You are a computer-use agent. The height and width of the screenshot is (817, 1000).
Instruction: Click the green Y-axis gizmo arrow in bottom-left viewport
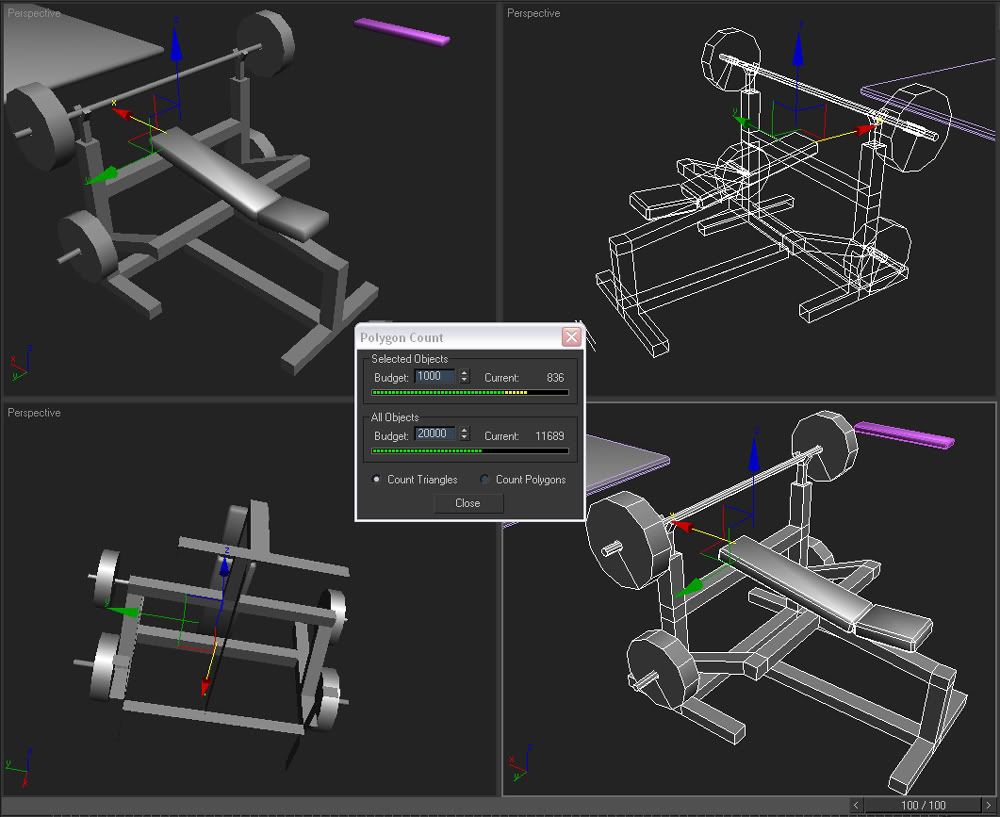tap(123, 611)
